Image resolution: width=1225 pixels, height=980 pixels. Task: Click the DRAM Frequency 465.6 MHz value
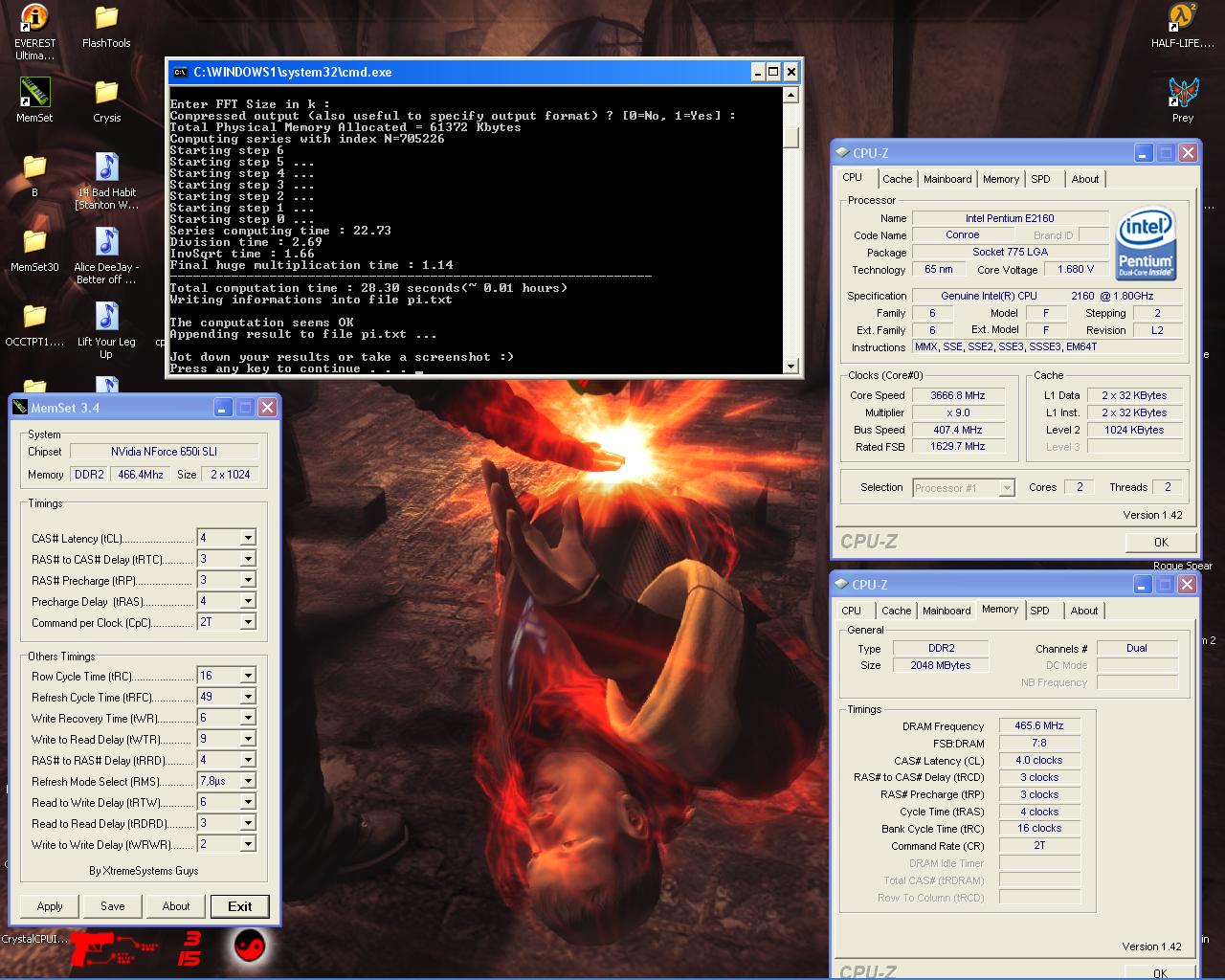click(1039, 725)
